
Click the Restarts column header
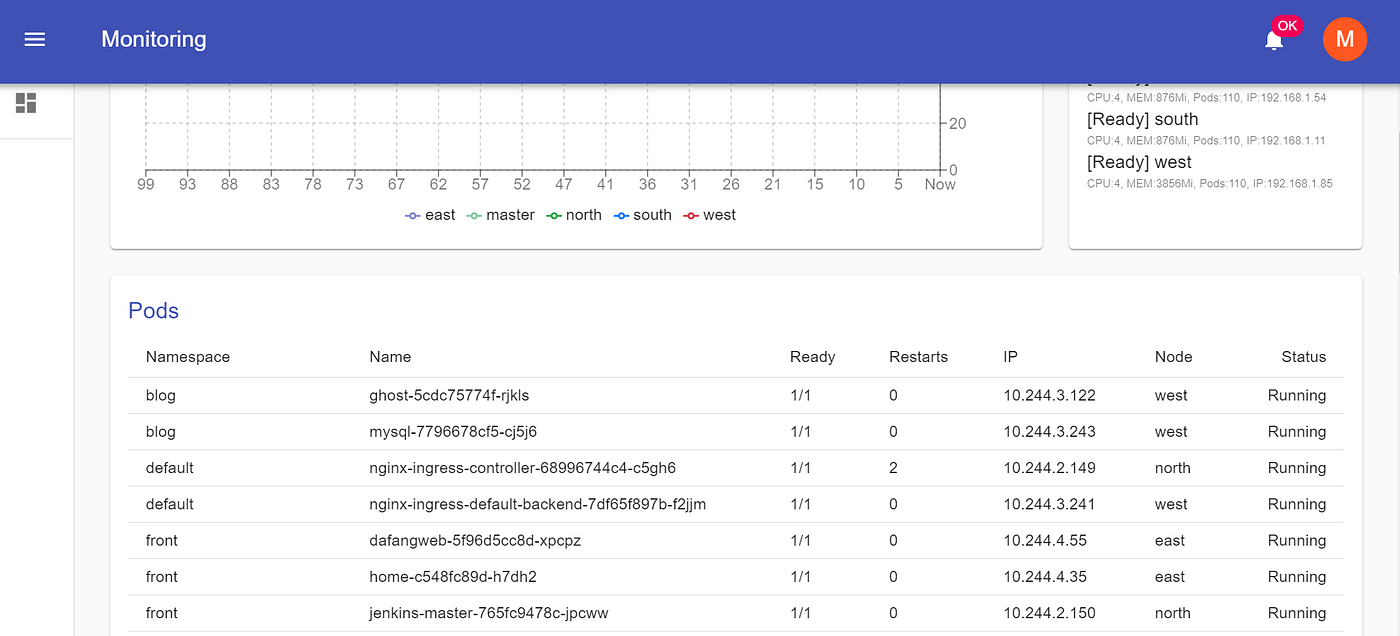918,357
